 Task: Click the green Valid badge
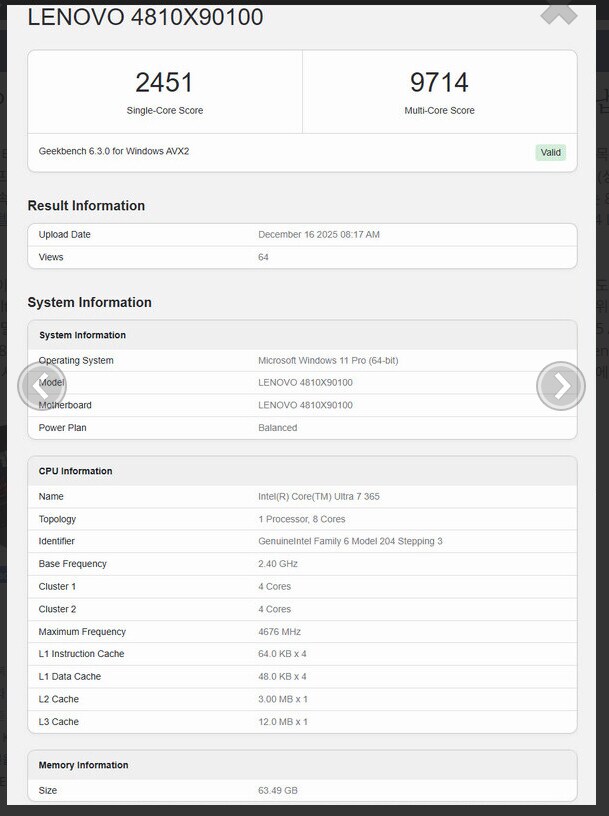550,152
